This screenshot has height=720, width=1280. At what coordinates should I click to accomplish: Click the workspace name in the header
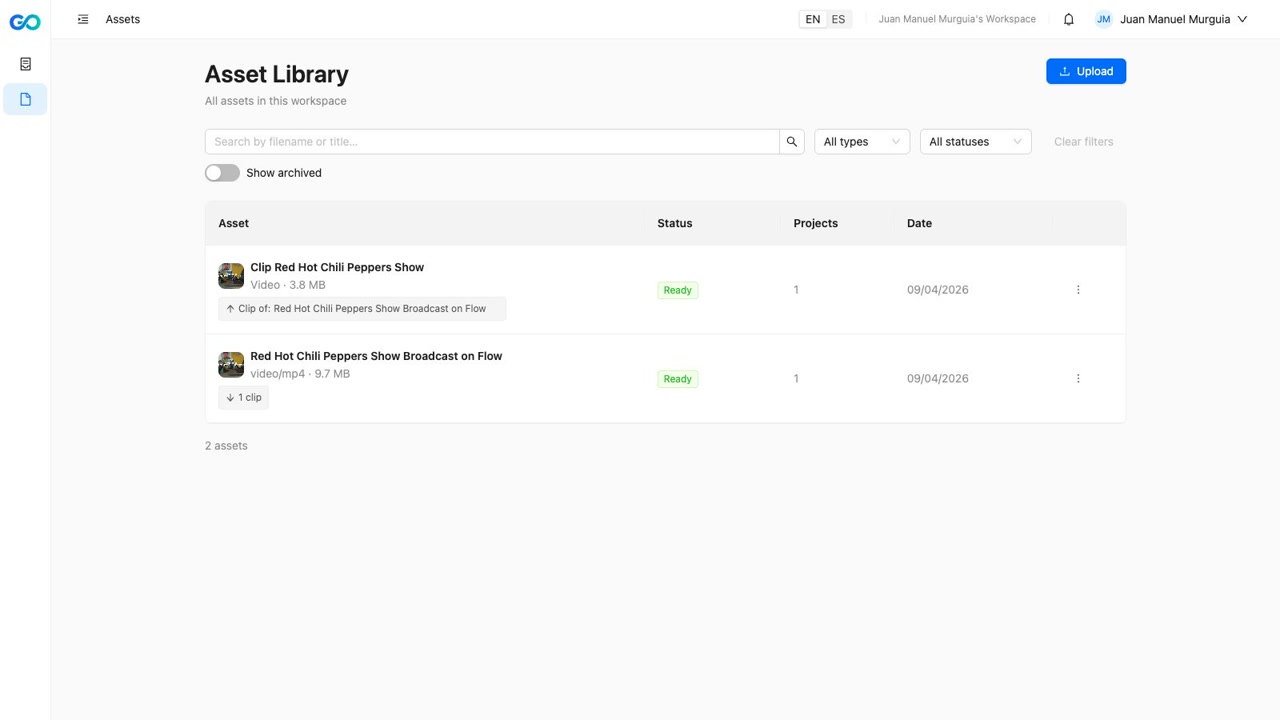[x=957, y=19]
